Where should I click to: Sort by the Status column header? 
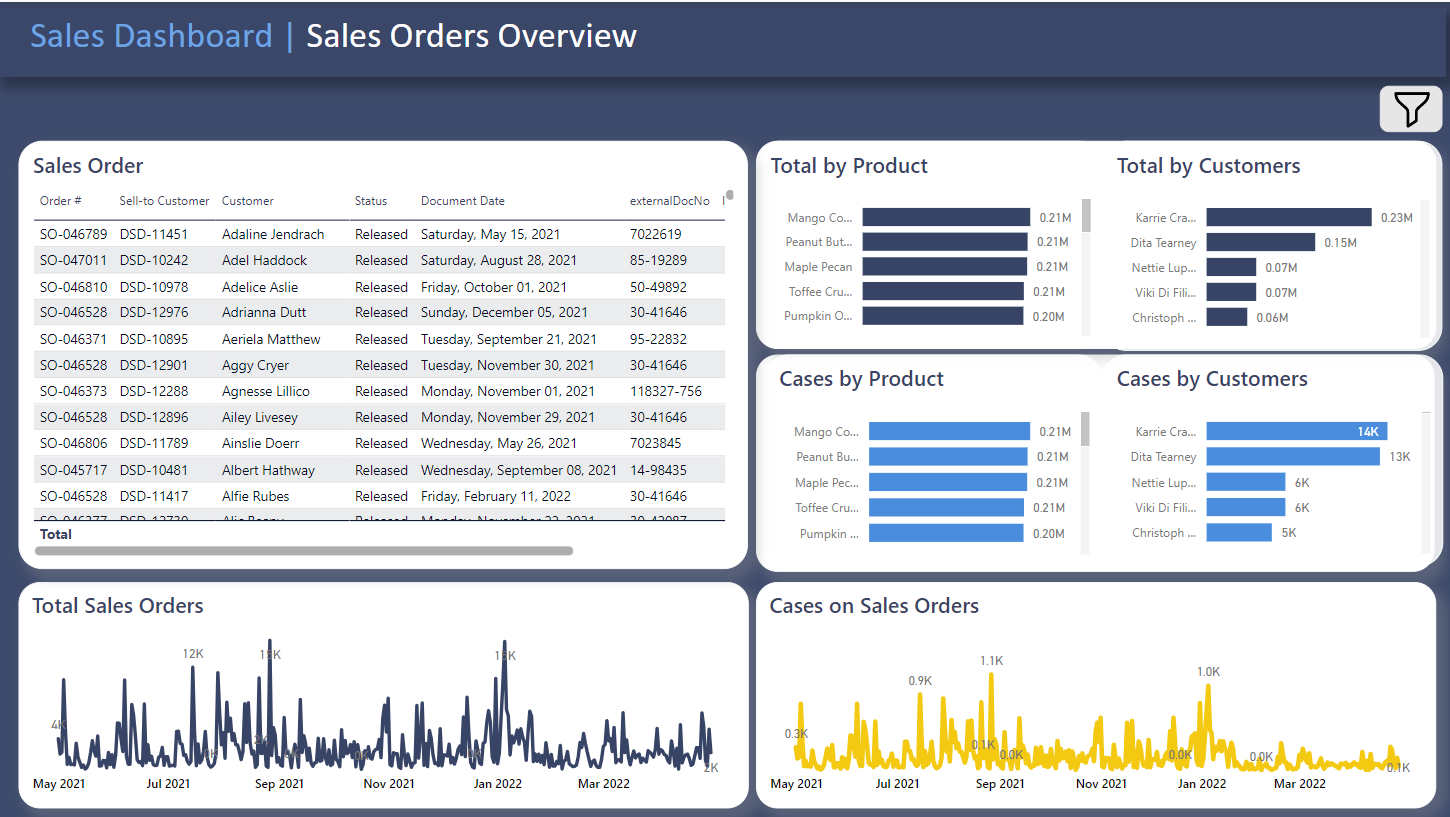371,201
